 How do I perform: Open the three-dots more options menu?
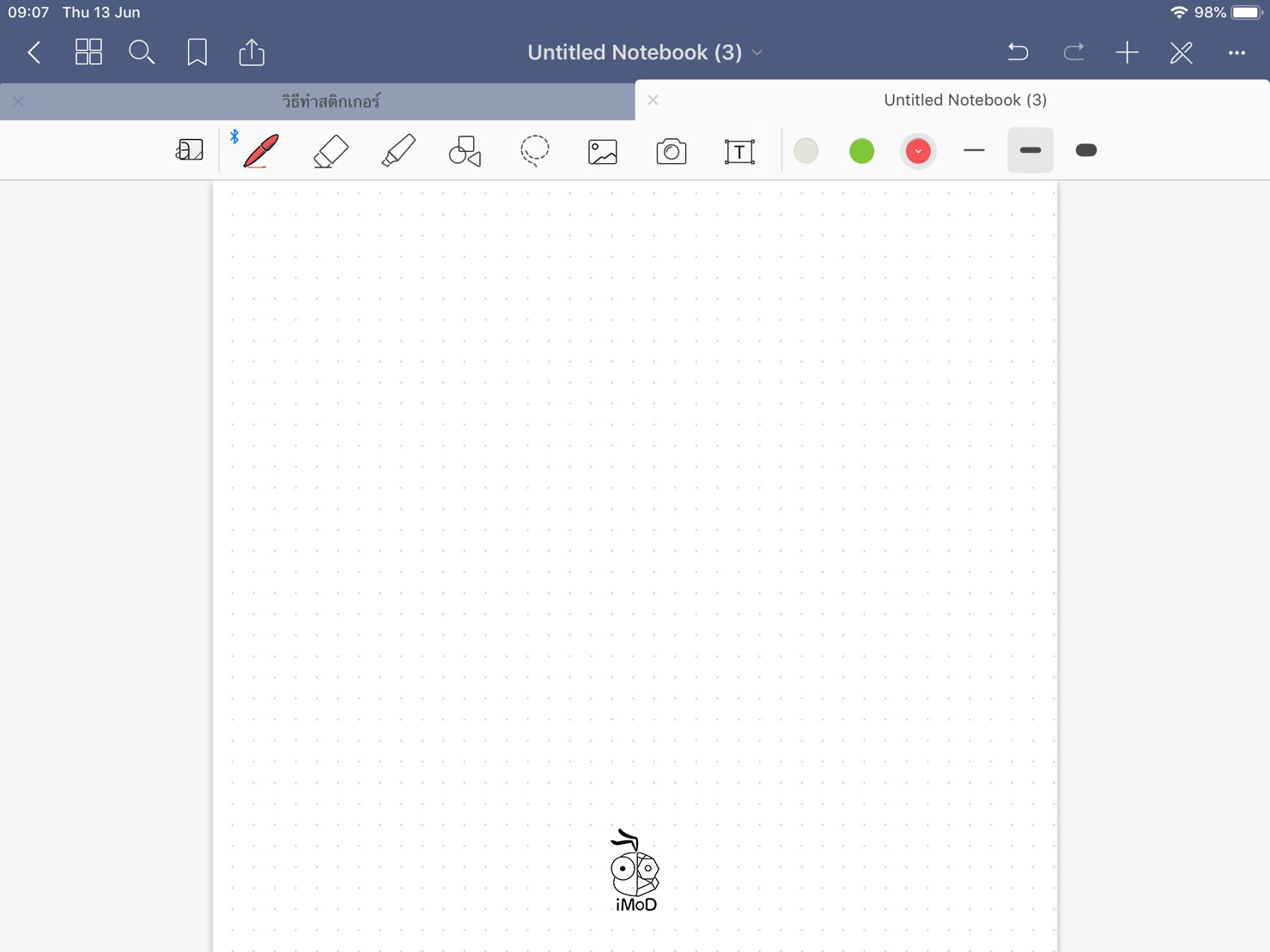pyautogui.click(x=1236, y=53)
